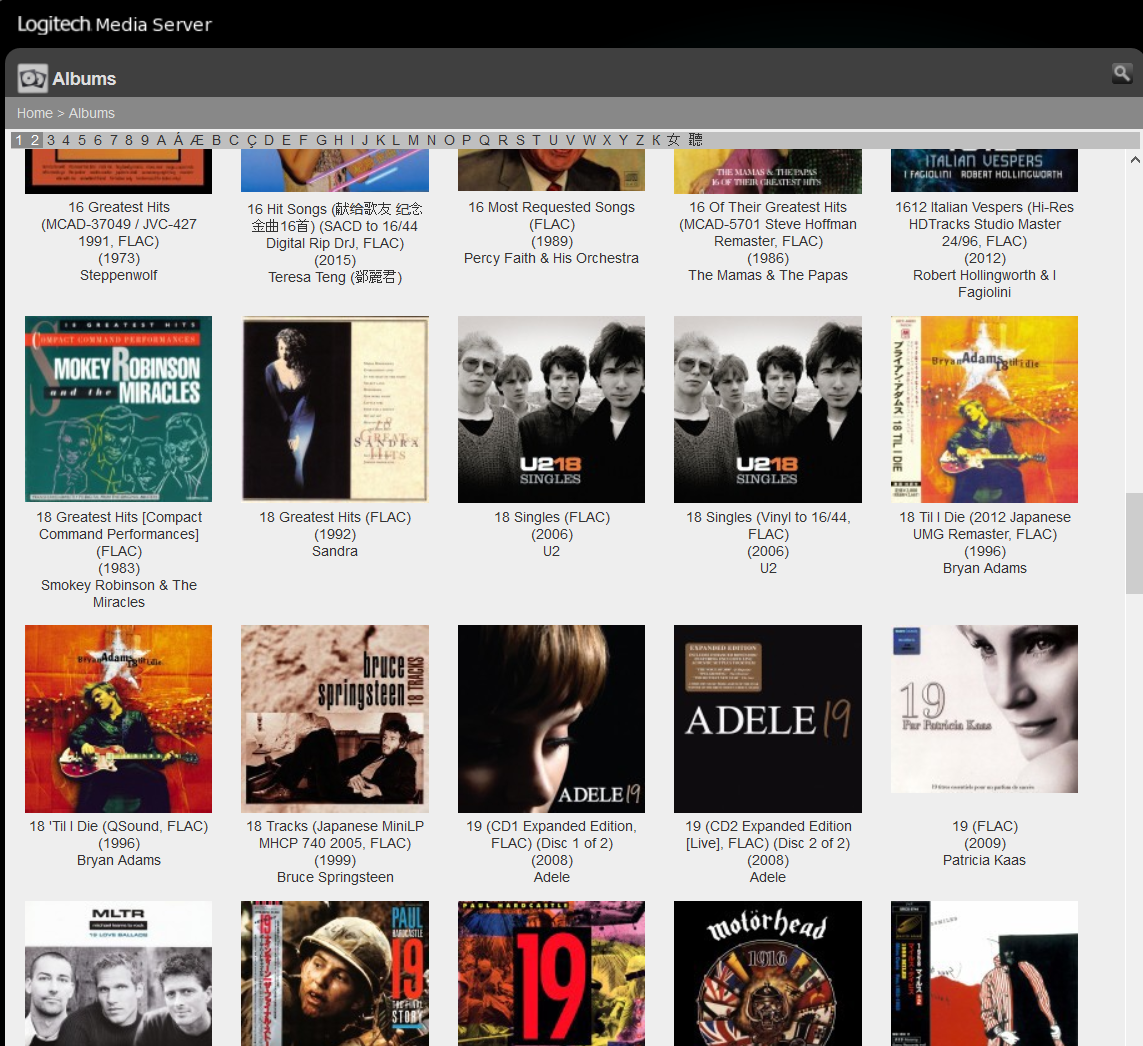Jump to letter Z in the alphabet bar
The width and height of the screenshot is (1143, 1046).
point(639,140)
